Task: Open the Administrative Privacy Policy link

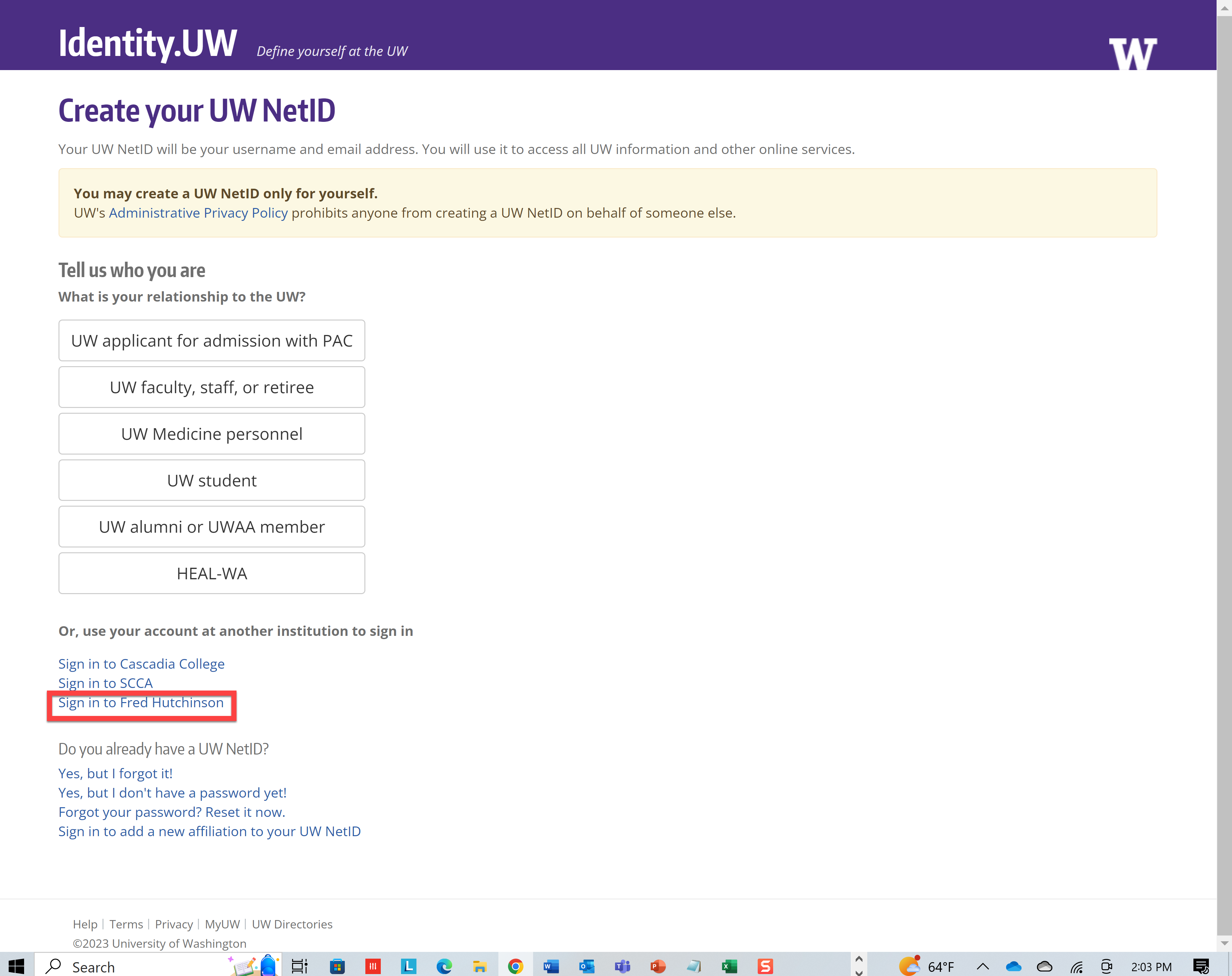Action: click(198, 213)
